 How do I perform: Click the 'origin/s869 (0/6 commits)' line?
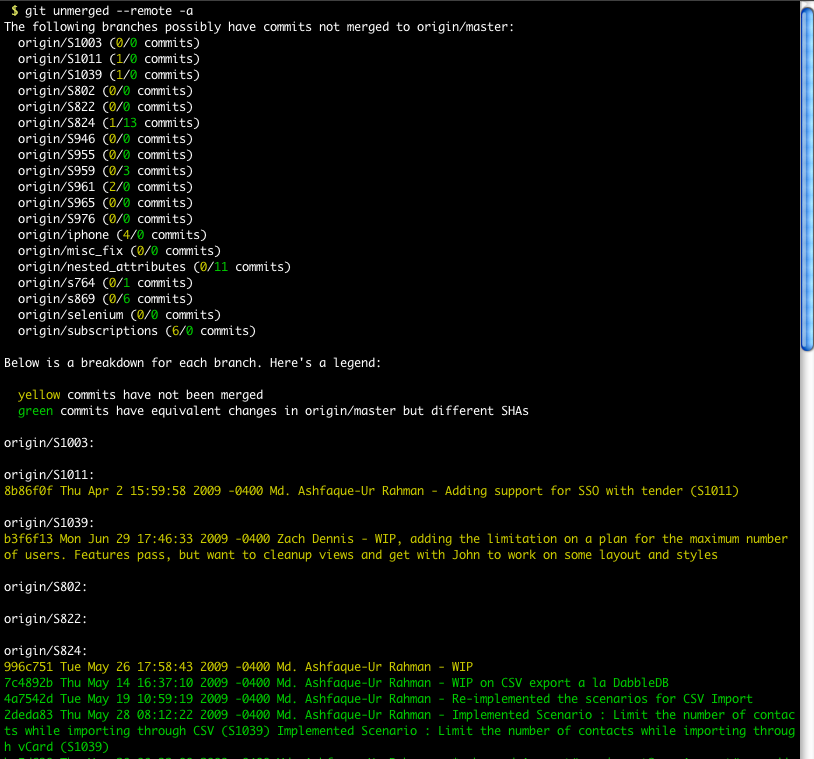105,299
